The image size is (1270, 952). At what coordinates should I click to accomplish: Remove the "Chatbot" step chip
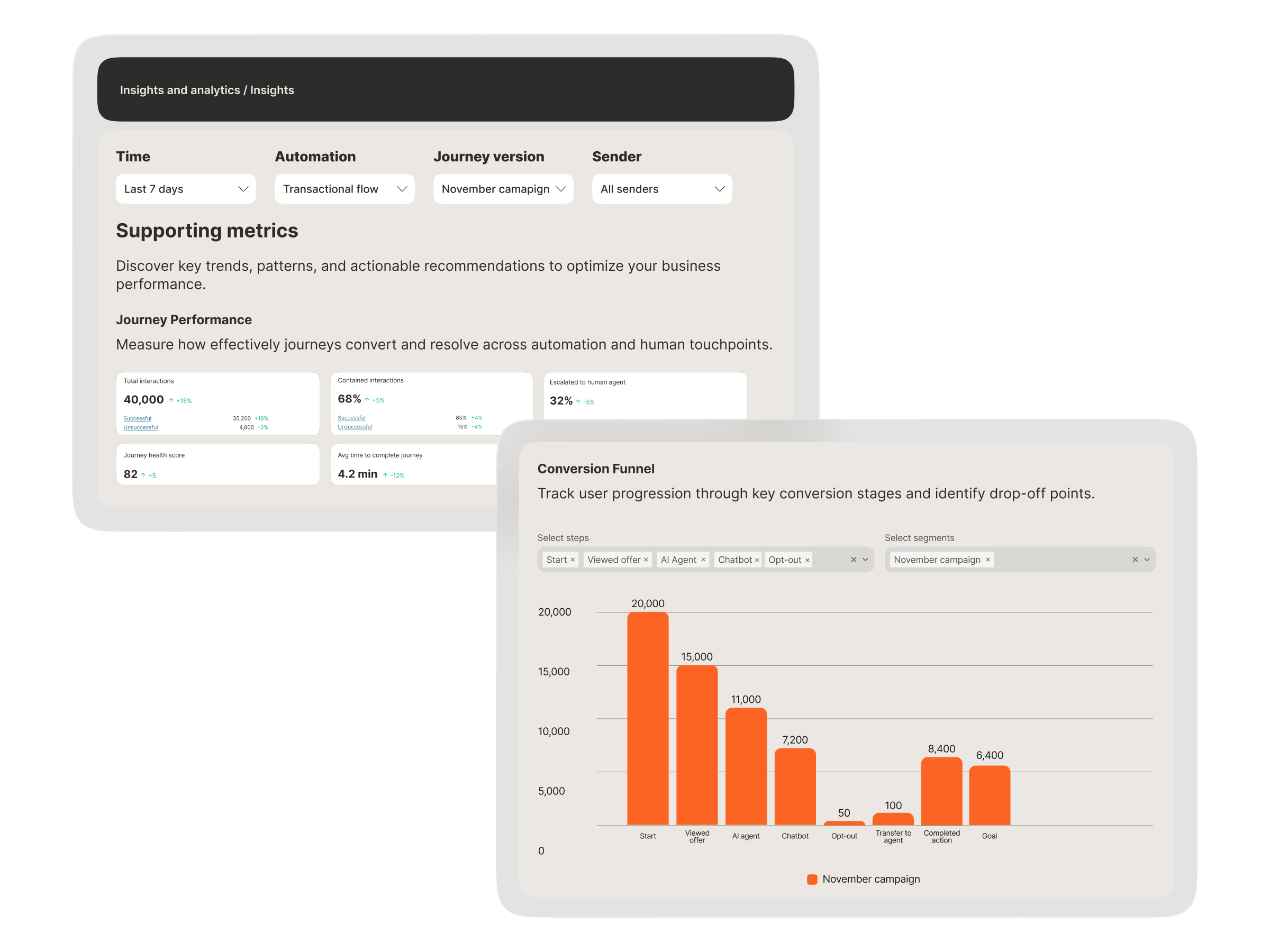click(757, 560)
